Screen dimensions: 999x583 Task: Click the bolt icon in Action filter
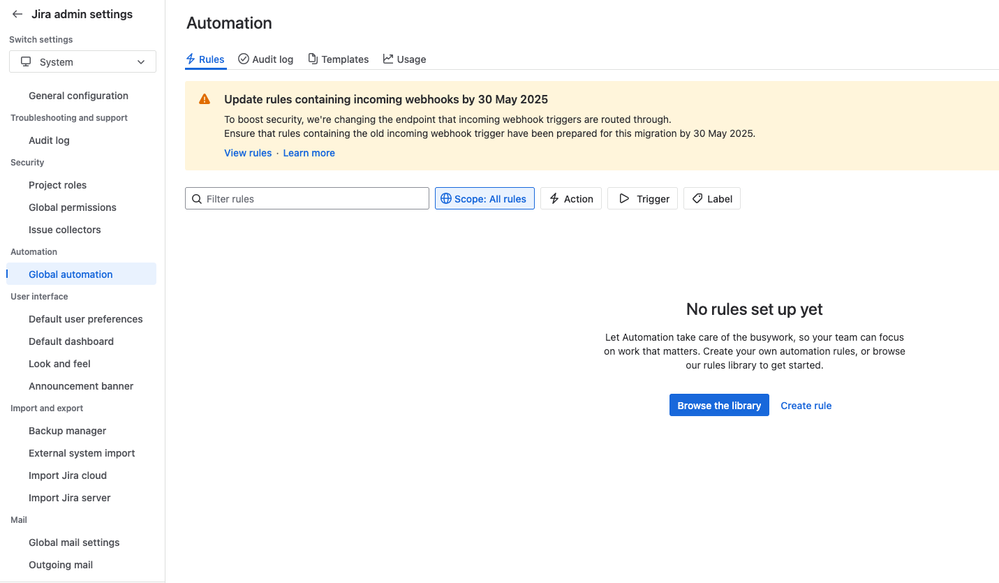tap(554, 199)
